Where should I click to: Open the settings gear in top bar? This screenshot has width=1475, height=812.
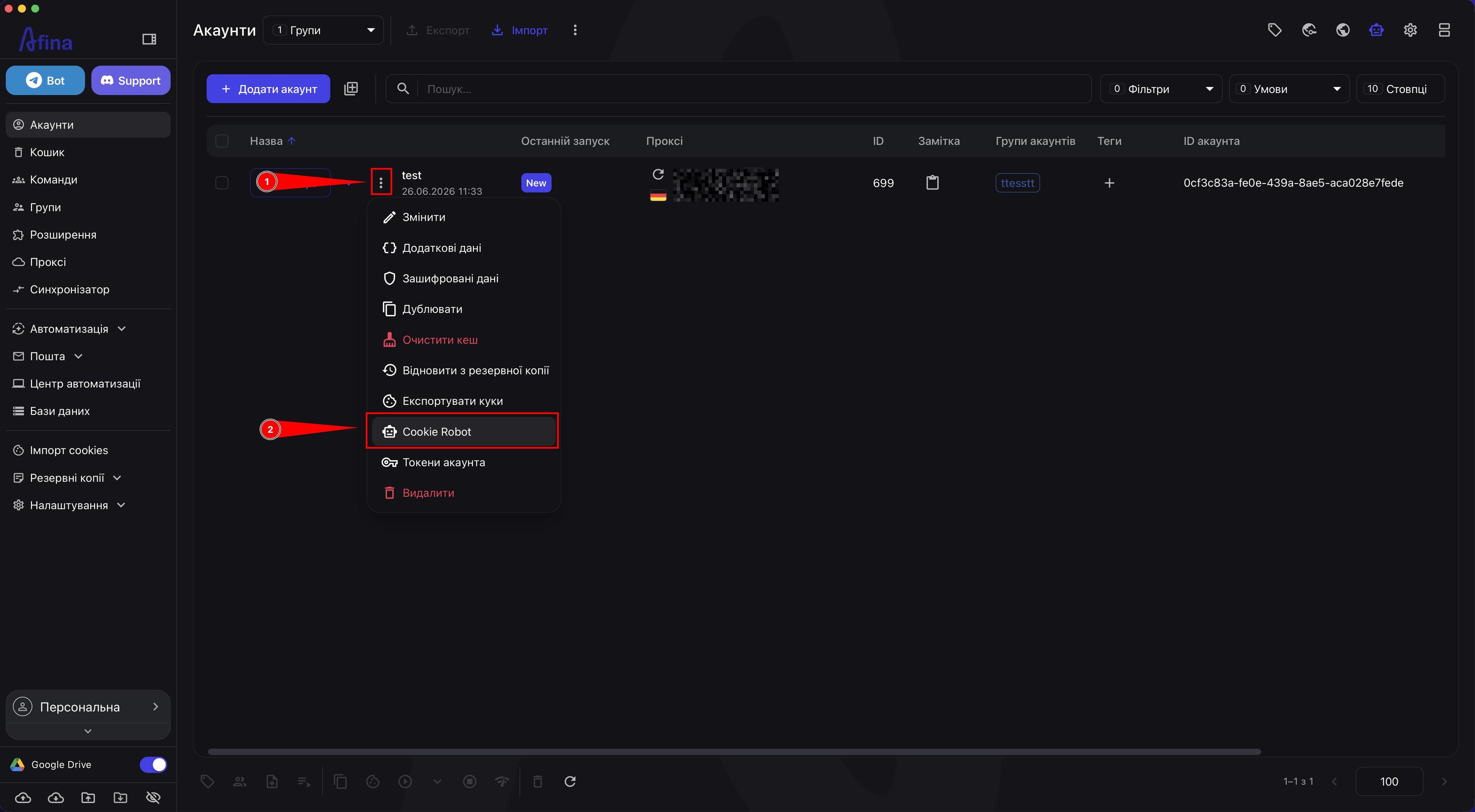[1410, 30]
